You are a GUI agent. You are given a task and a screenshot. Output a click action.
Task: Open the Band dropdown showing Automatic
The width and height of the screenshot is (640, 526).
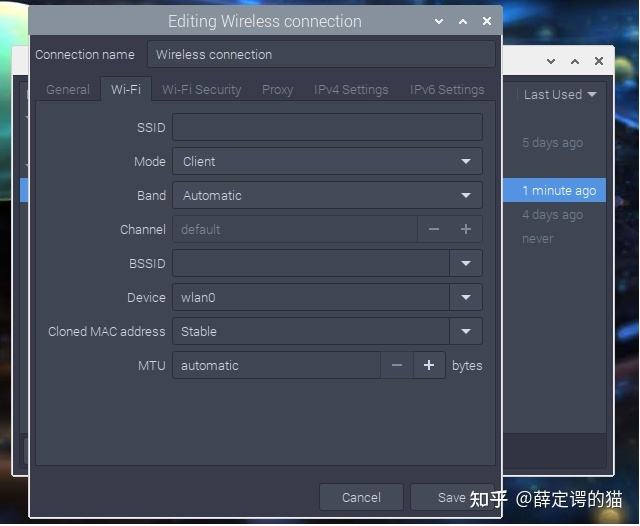point(327,195)
